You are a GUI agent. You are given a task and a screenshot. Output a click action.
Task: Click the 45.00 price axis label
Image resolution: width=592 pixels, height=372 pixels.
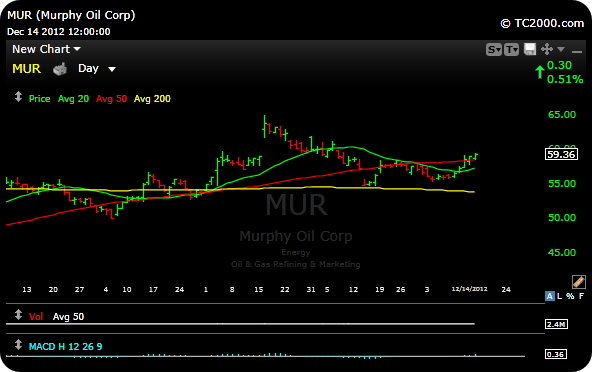point(562,252)
